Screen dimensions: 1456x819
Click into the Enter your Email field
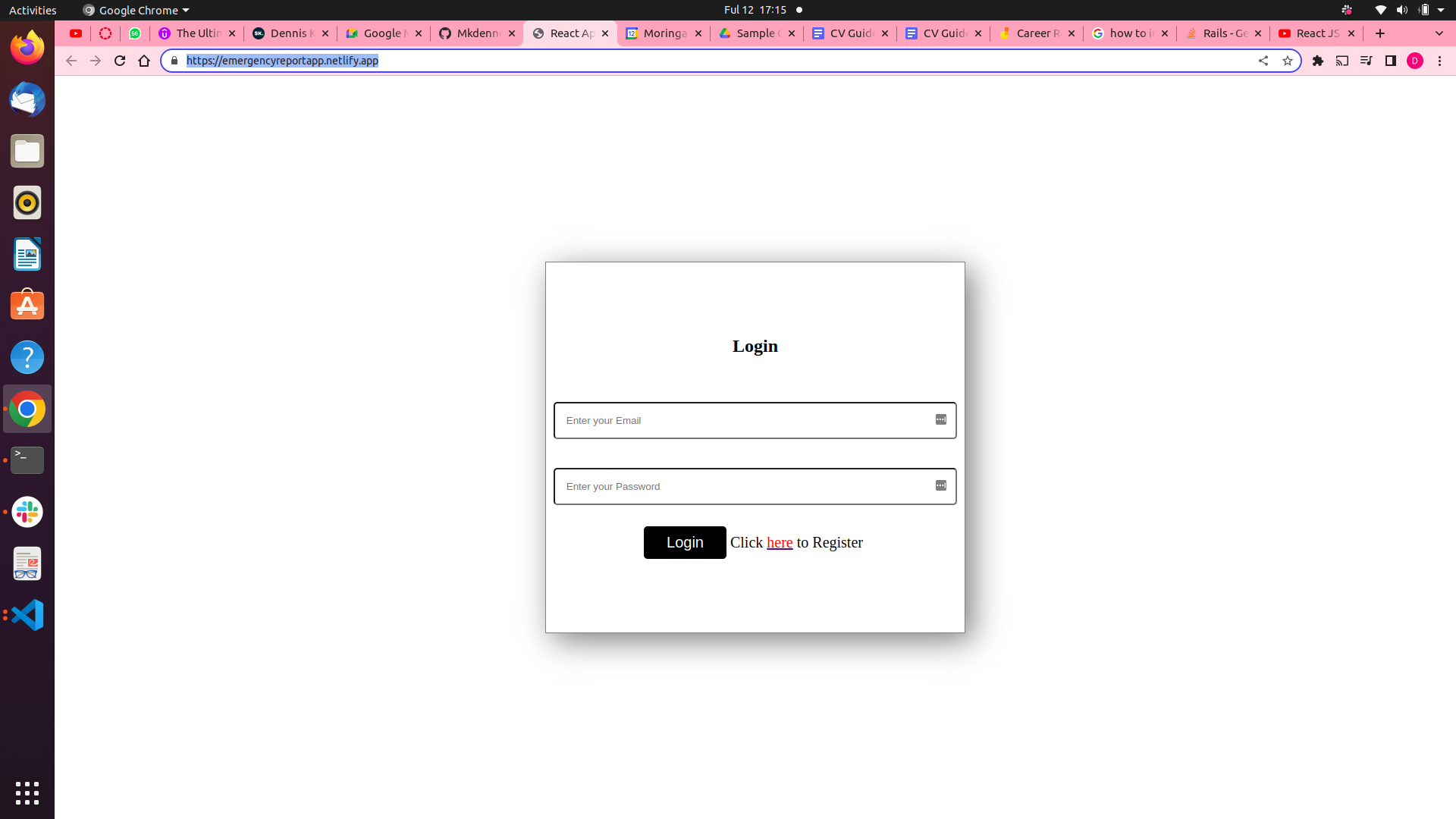click(743, 420)
